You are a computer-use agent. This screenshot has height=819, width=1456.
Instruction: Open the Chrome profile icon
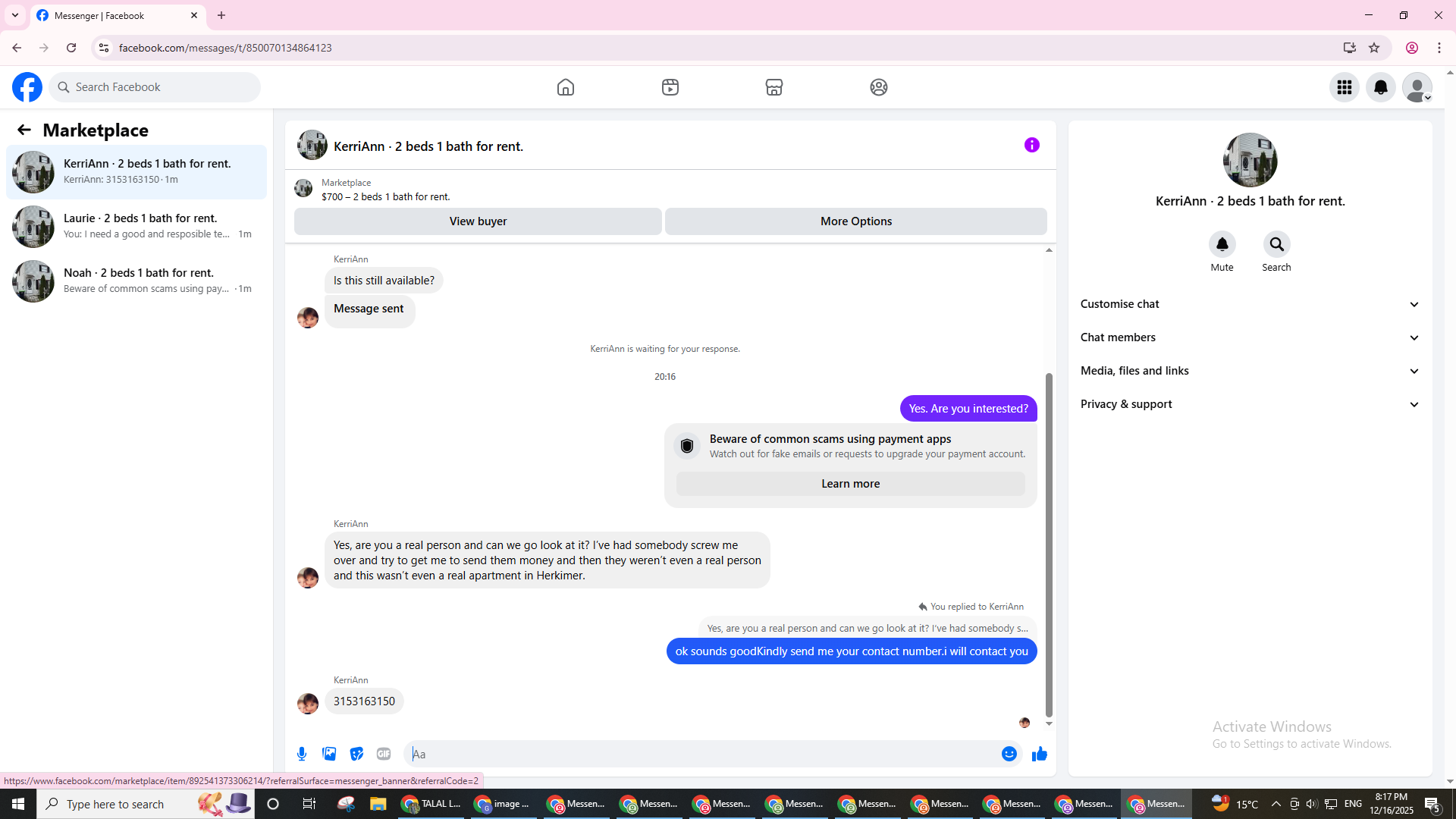pyautogui.click(x=1412, y=48)
